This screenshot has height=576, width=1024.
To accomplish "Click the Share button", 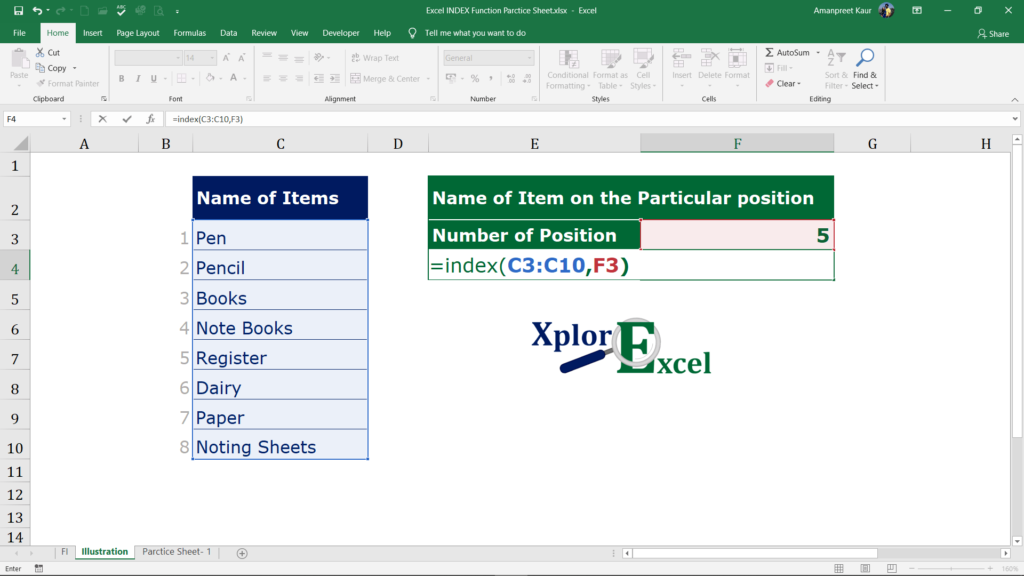I will point(992,32).
